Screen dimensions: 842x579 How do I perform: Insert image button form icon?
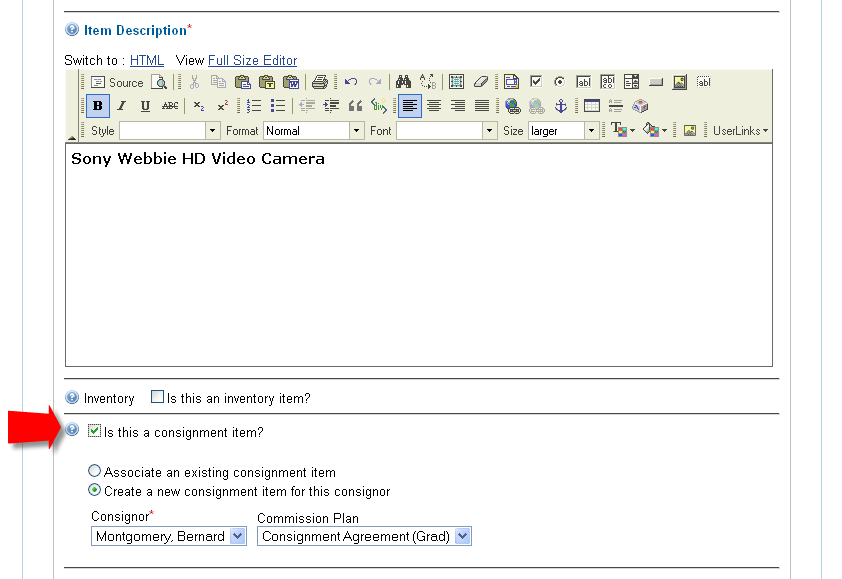click(x=680, y=82)
